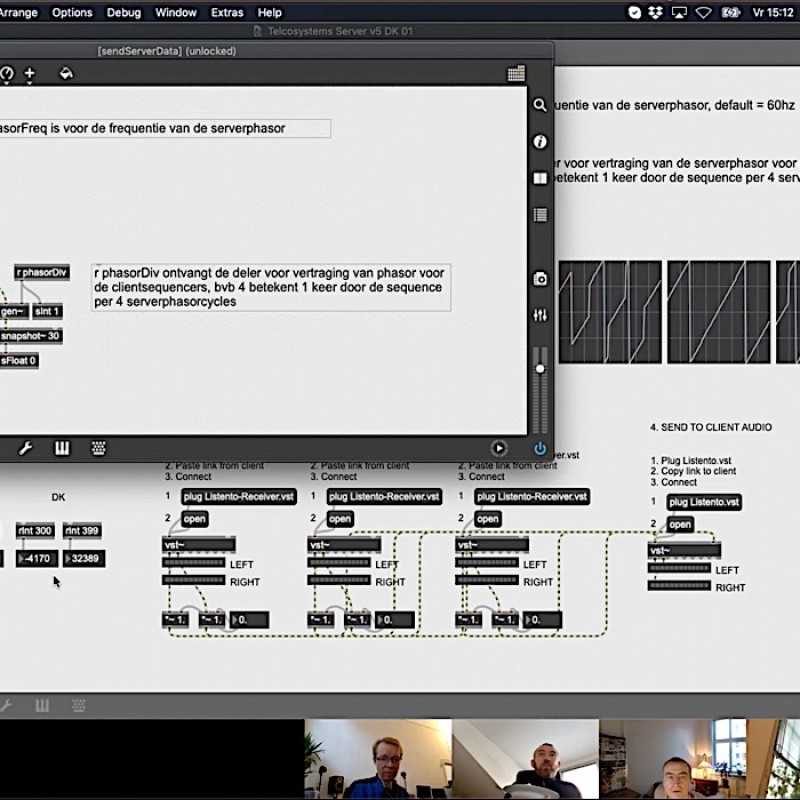Click the first plug Listento-Receiver.vst message
Image resolution: width=800 pixels, height=800 pixels.
239,497
